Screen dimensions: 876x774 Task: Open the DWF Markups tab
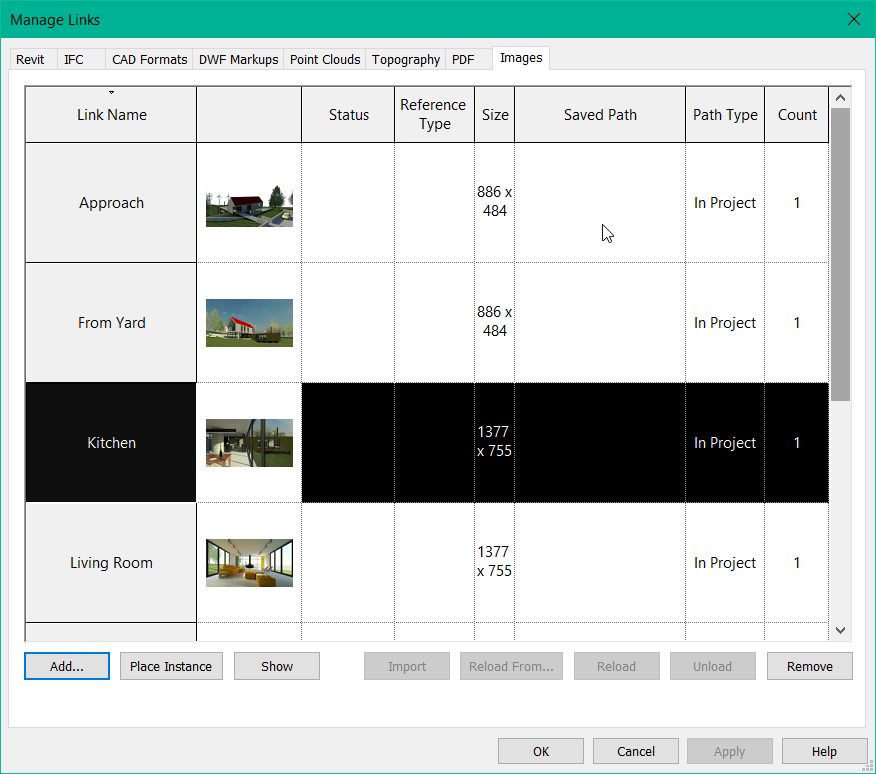[239, 59]
